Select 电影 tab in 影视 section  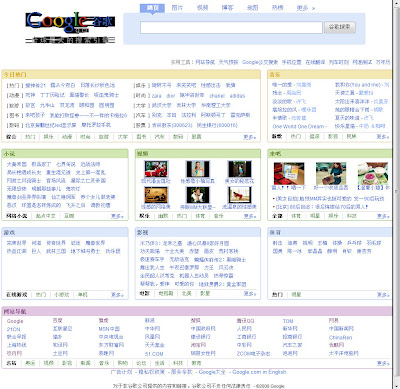pyautogui.click(x=144, y=294)
